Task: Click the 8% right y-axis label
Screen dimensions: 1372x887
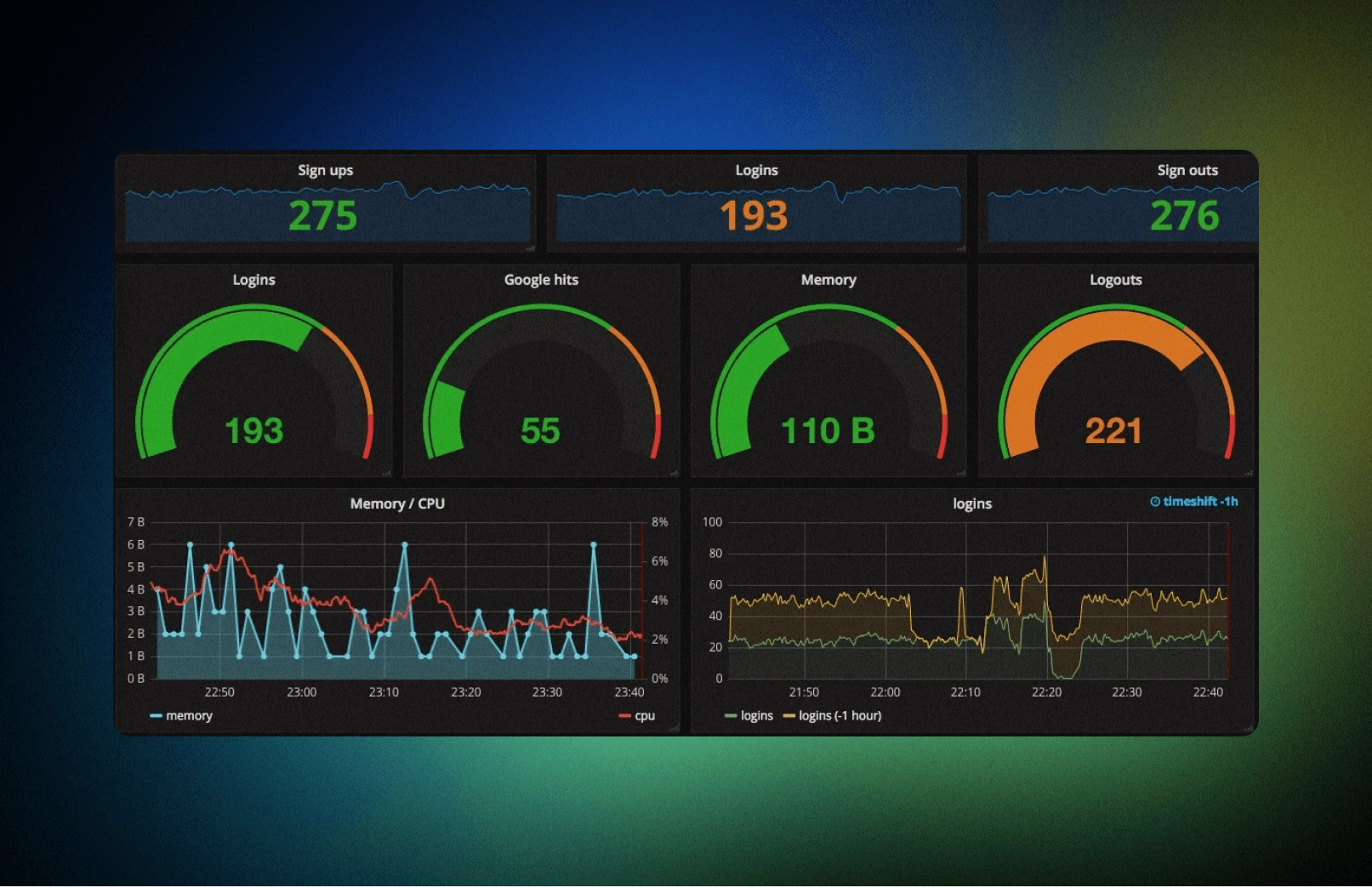Action: [x=659, y=521]
